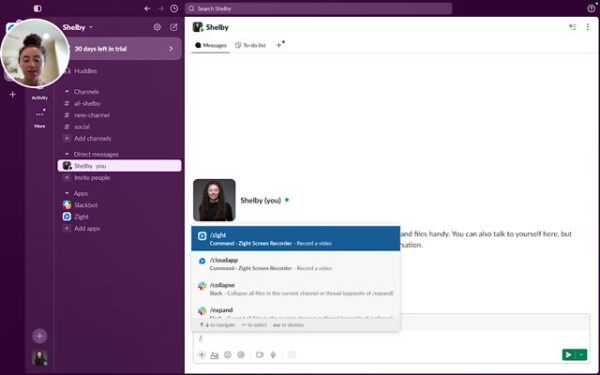
Task: Open workspace settings gear icon
Action: pos(157,27)
